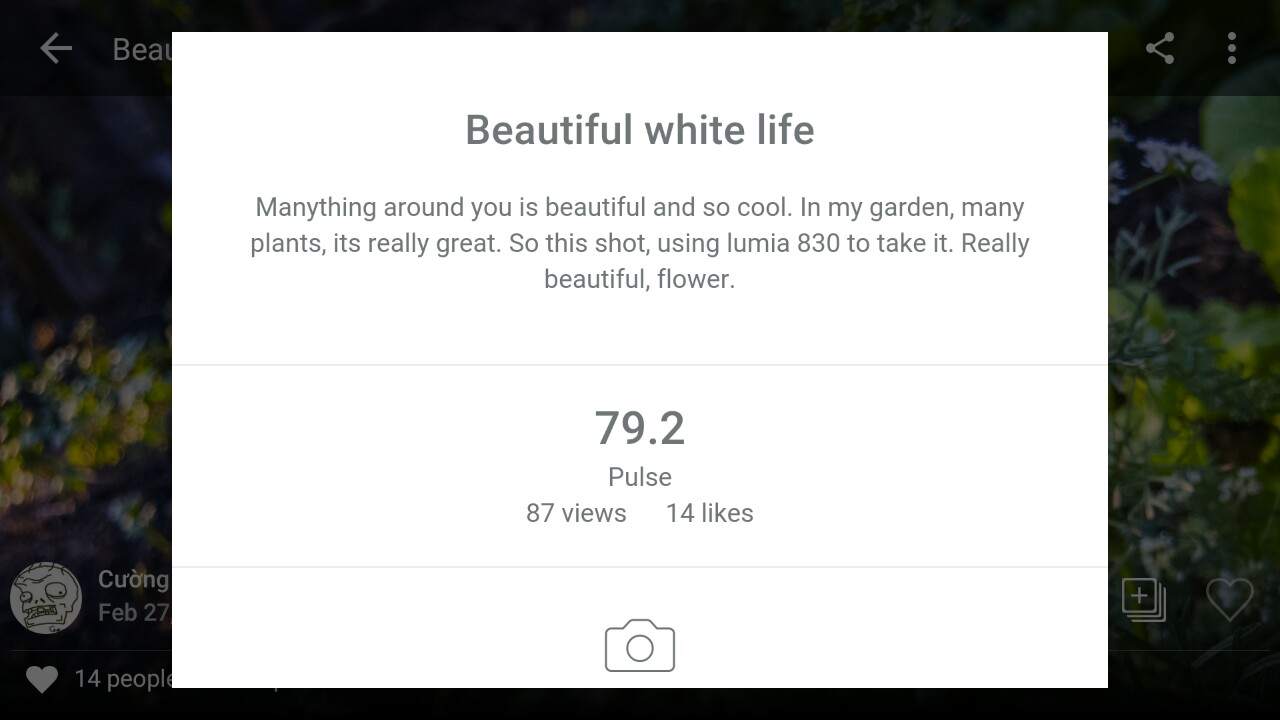Tap the Feb 27 date text
The width and height of the screenshot is (1280, 720).
[134, 612]
